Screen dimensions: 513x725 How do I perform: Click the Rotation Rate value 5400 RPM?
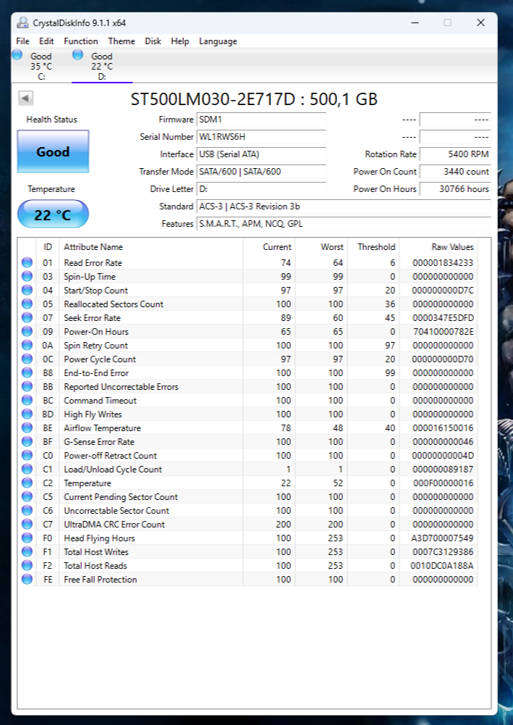(x=455, y=154)
